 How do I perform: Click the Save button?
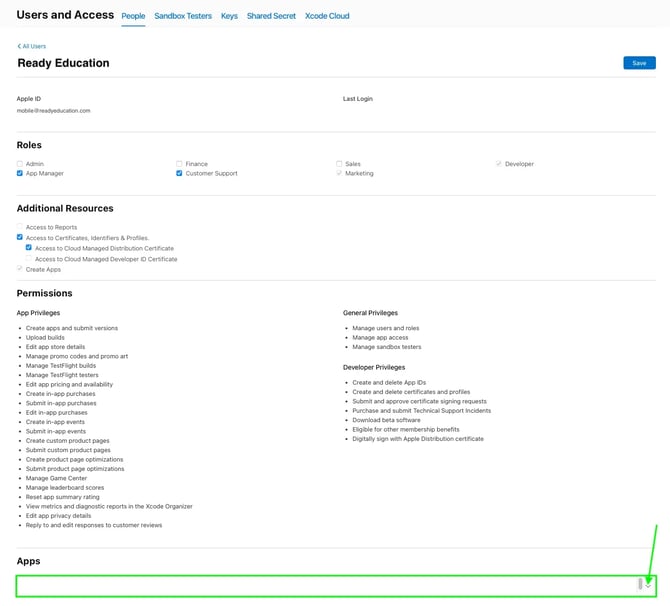click(639, 63)
